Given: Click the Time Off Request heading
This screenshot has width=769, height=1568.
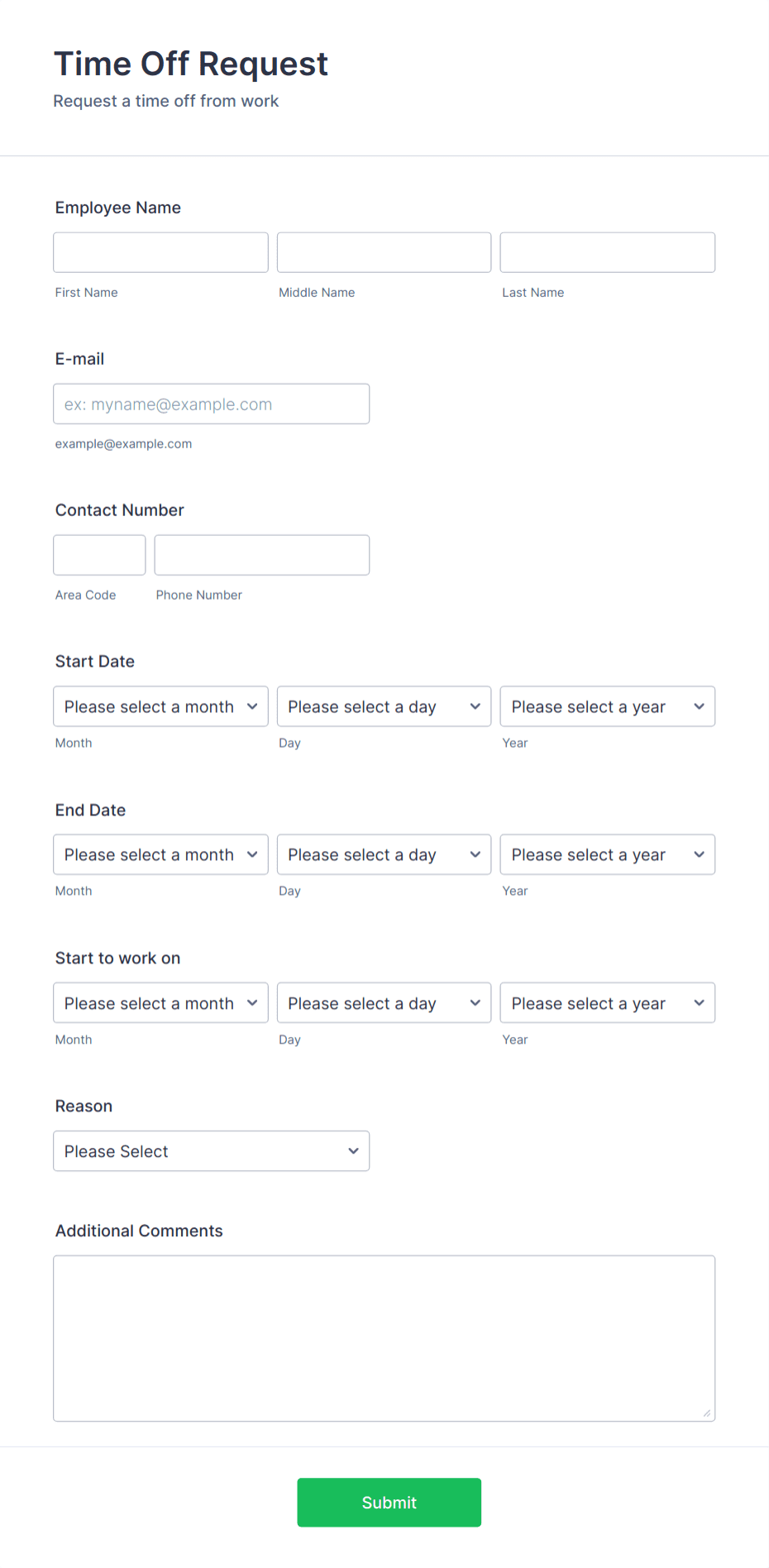Looking at the screenshot, I should point(190,64).
